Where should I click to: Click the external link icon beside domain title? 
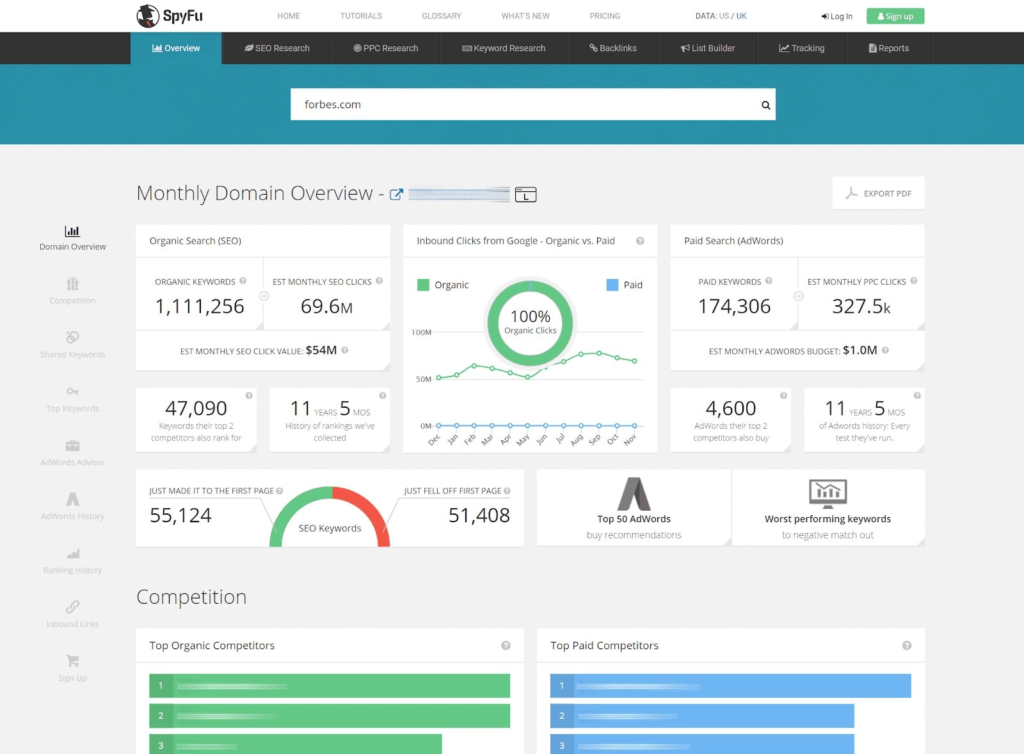396,195
